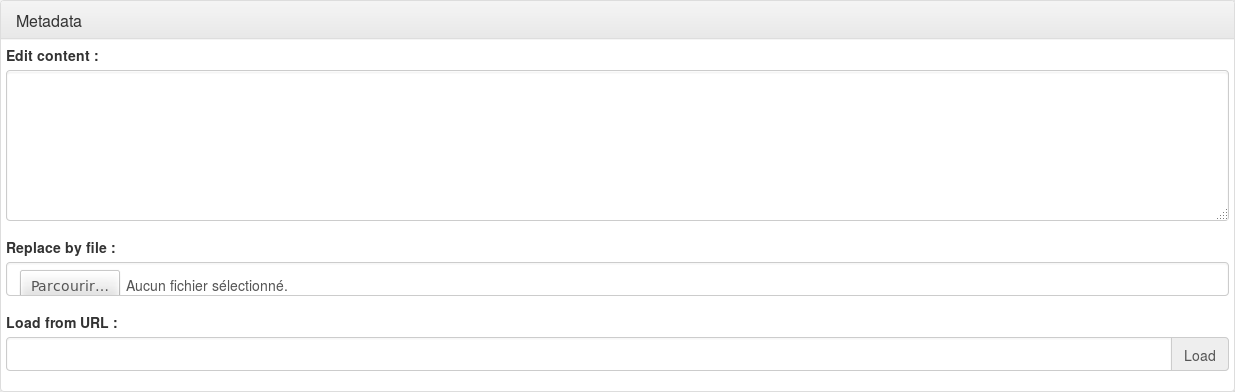Click the no-file-selected status text
The image size is (1235, 392).
tap(207, 286)
